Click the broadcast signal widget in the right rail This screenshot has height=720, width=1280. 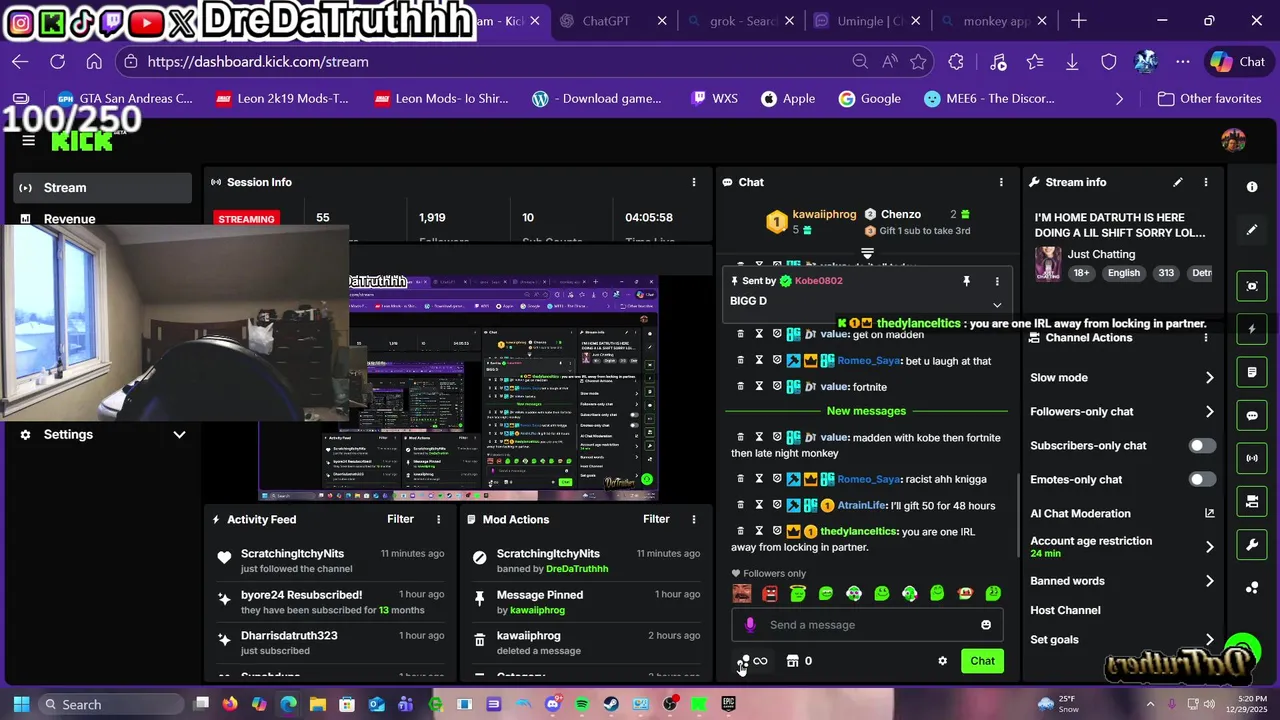(x=1252, y=458)
